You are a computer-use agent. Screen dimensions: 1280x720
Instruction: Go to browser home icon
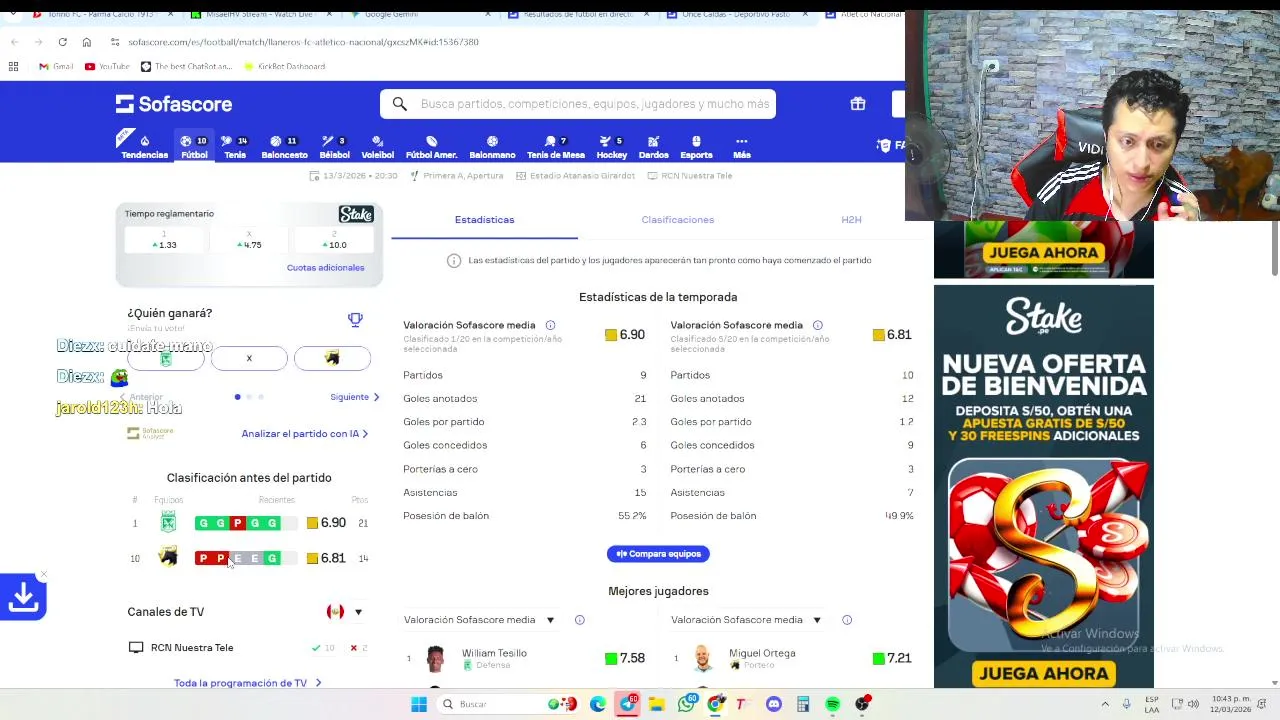[x=87, y=42]
